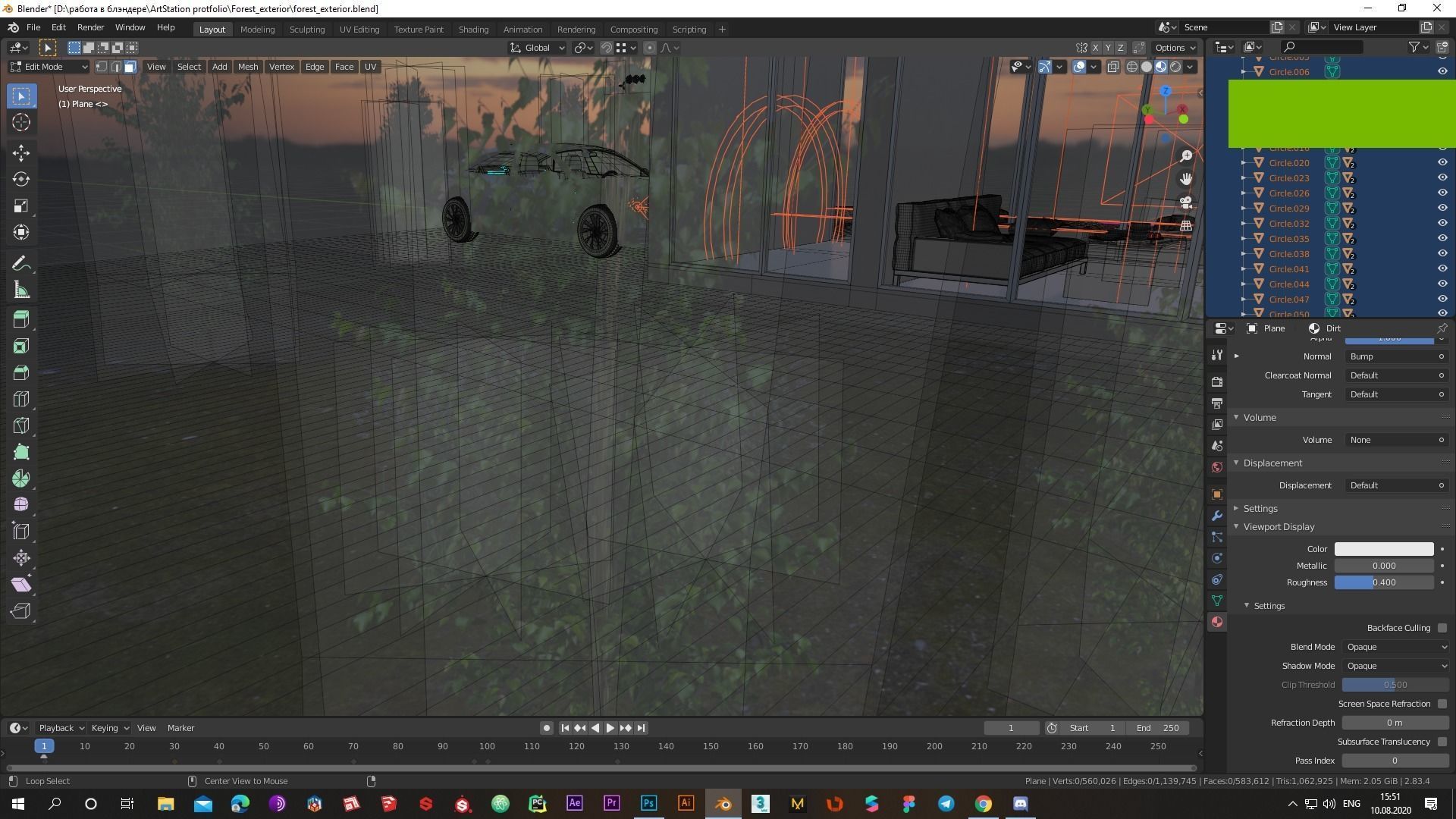Open the Blend Mode dropdown
1456x819 pixels.
click(x=1395, y=647)
